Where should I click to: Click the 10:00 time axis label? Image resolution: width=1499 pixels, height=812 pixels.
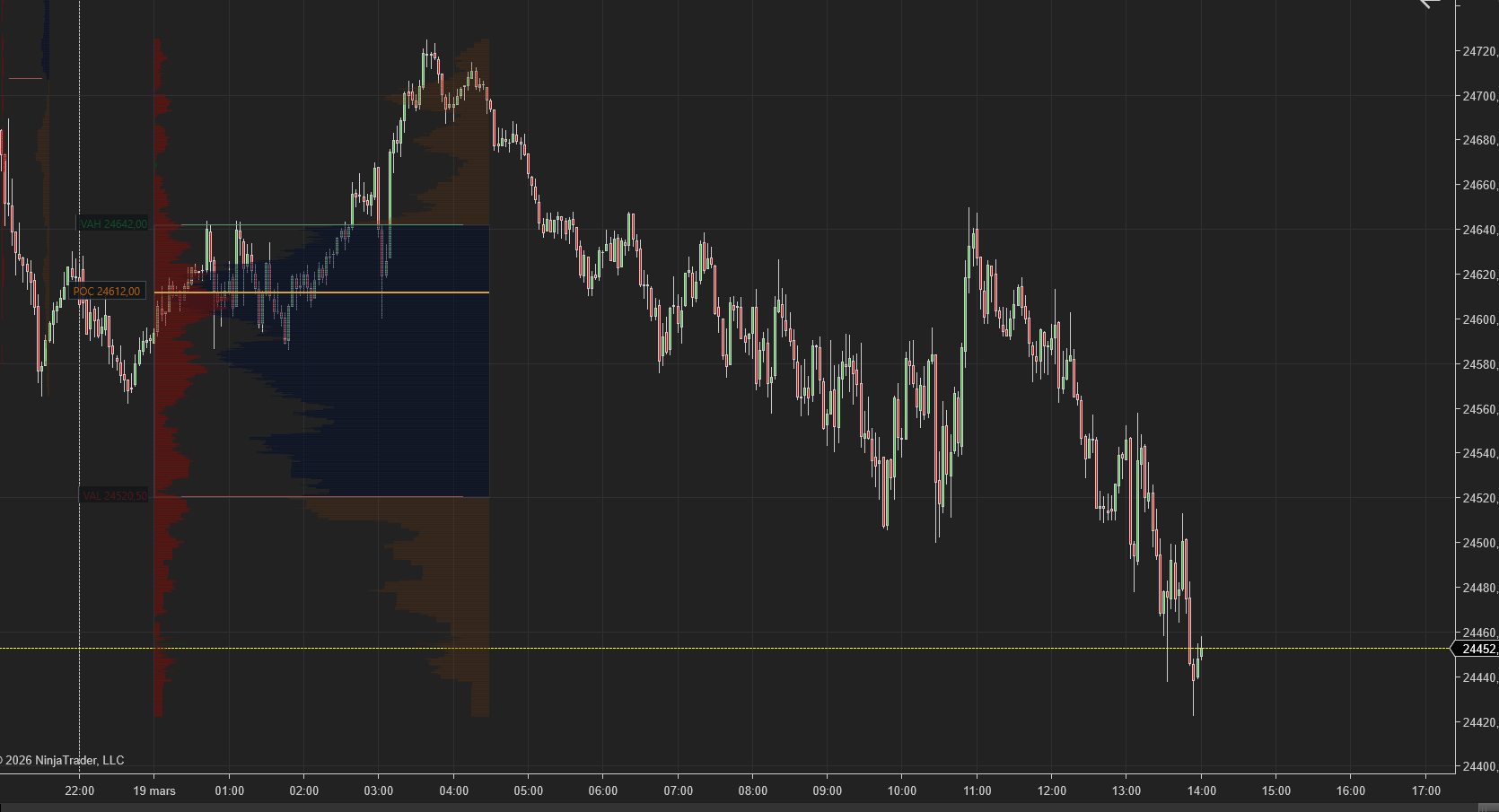tap(902, 790)
